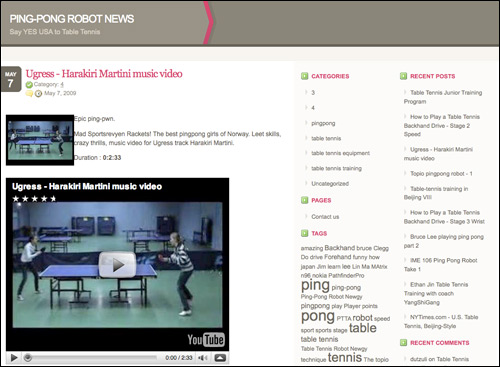Image resolution: width=500 pixels, height=367 pixels.
Task: Click the Duration : 0:2:33 text
Action: pyautogui.click(x=97, y=158)
